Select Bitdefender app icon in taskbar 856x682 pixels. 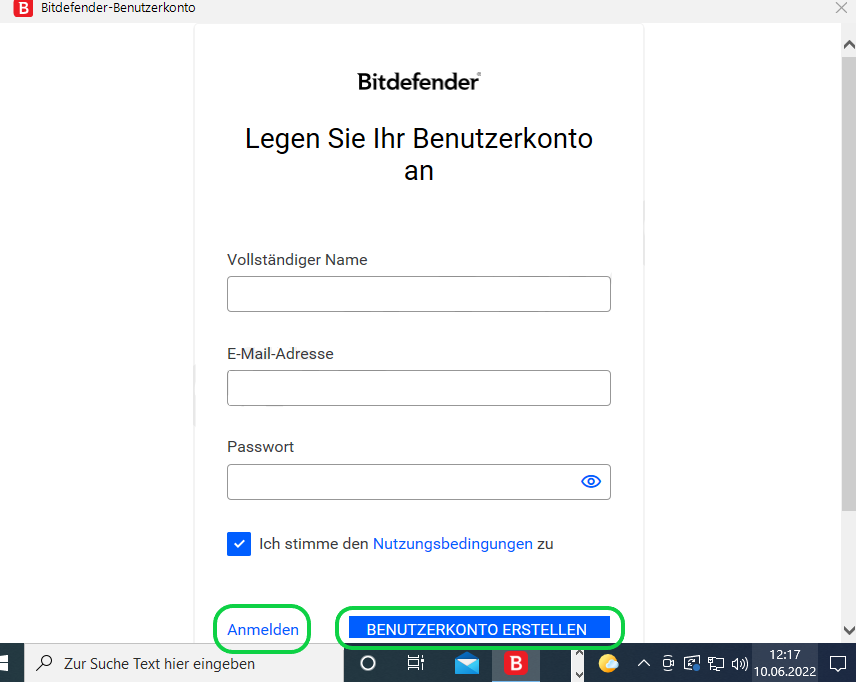516,663
